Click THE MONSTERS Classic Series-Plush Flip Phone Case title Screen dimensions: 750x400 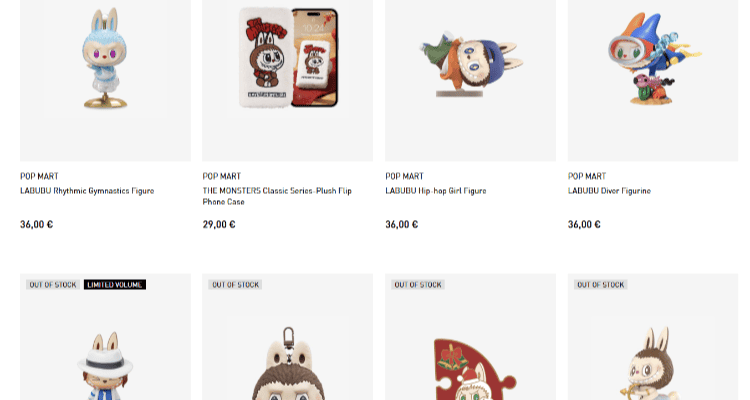[277, 196]
